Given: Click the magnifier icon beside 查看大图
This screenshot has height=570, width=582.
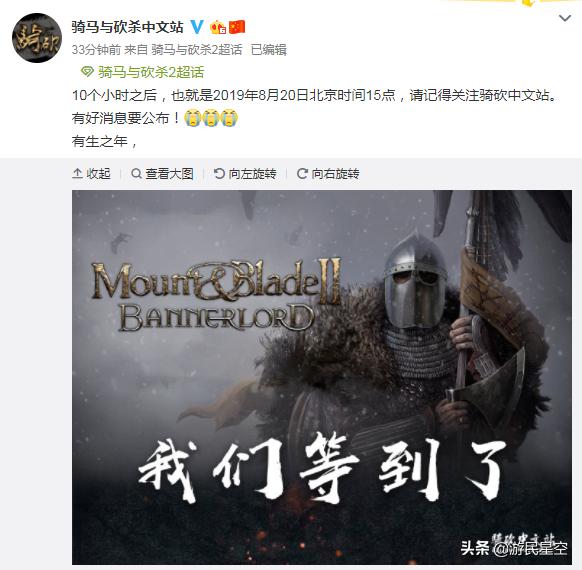Looking at the screenshot, I should 136,173.
